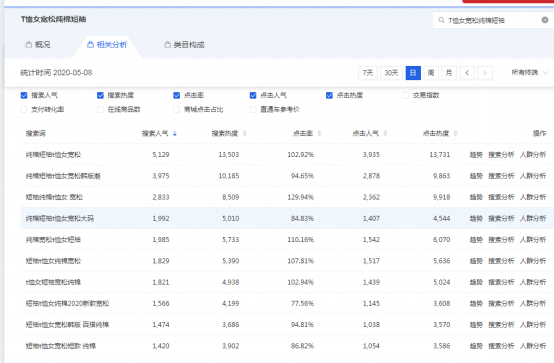554x363 pixels.
Task: Open 搜索分析 for the 1,821 search row
Action: [501, 282]
